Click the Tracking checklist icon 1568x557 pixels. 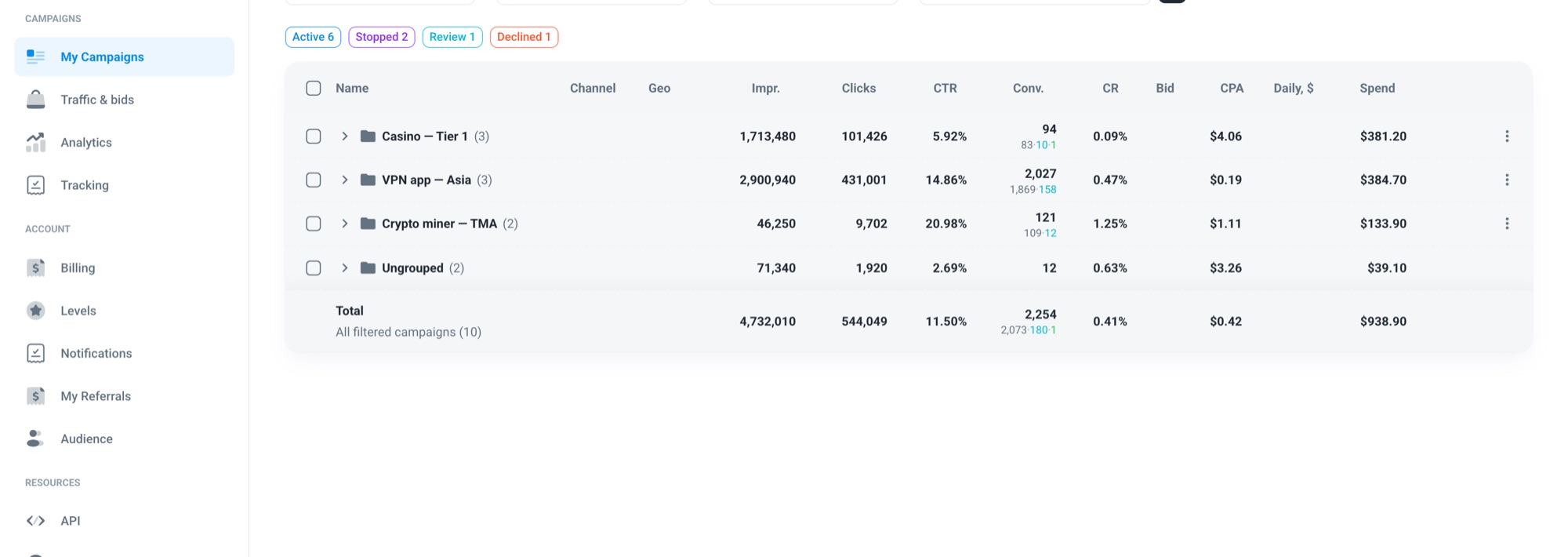pos(35,185)
